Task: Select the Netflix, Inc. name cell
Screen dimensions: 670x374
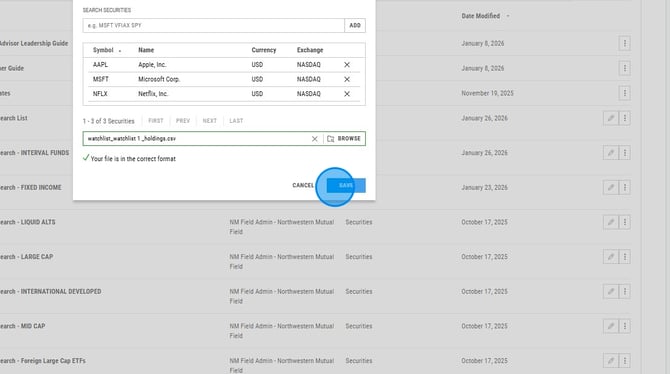Action: [153, 94]
